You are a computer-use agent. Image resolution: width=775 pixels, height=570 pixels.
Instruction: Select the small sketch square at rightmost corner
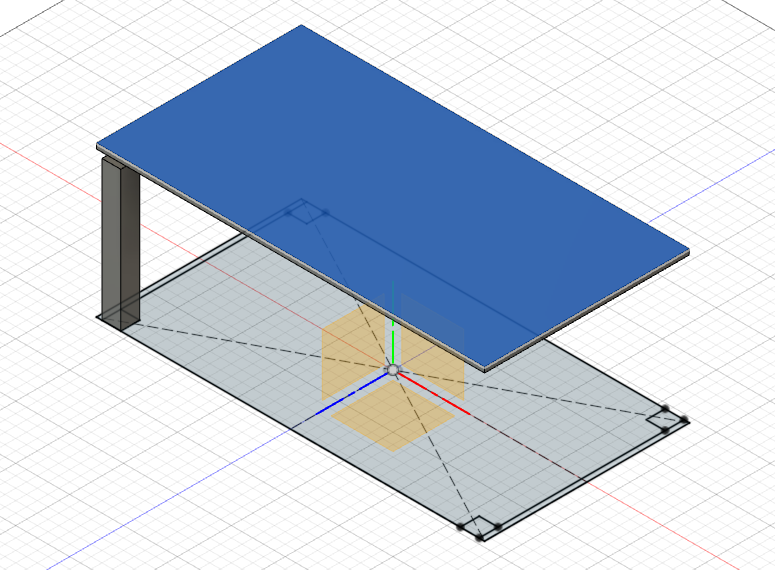coord(665,420)
